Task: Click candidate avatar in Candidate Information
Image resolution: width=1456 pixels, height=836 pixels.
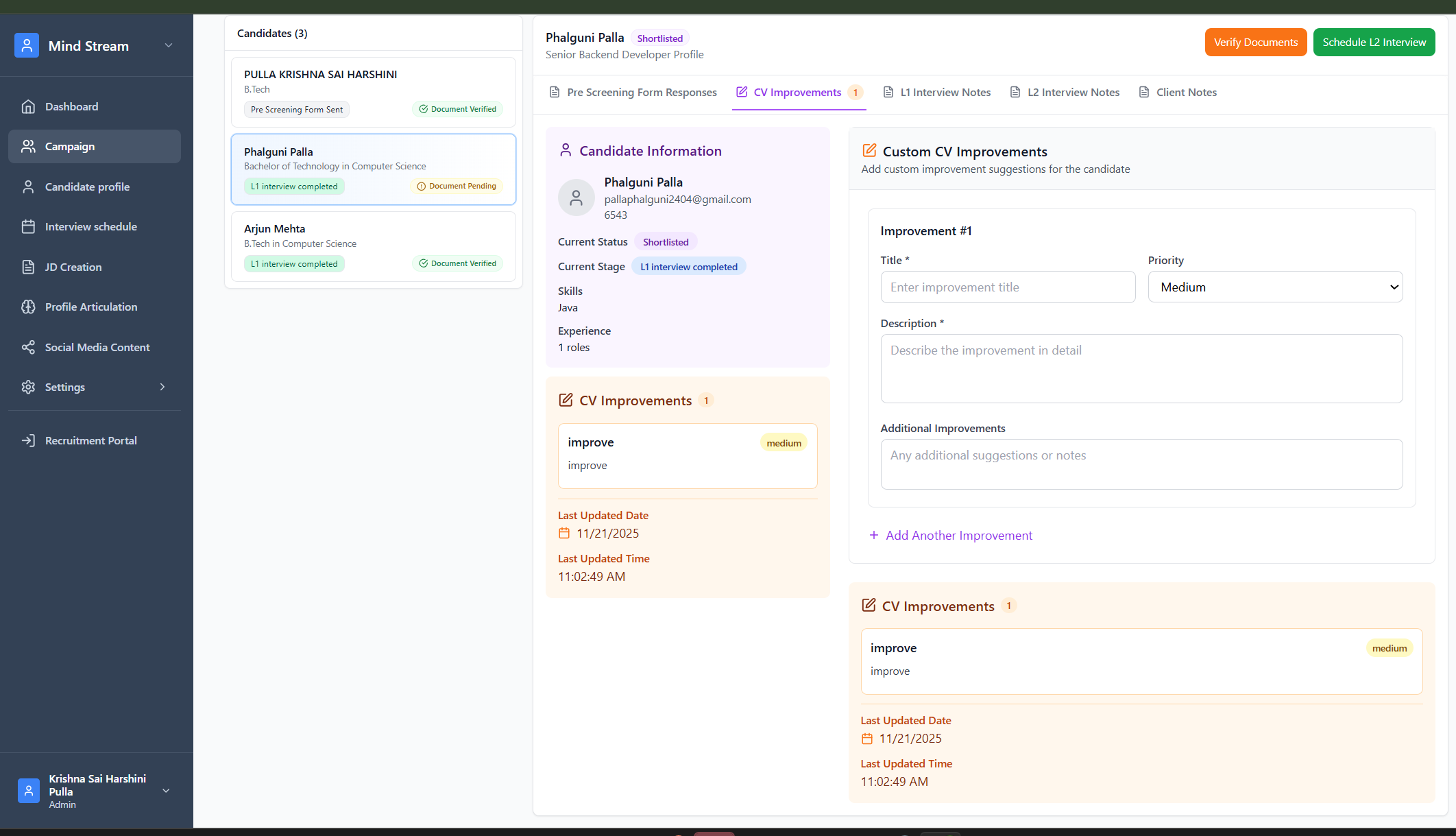Action: pos(577,198)
